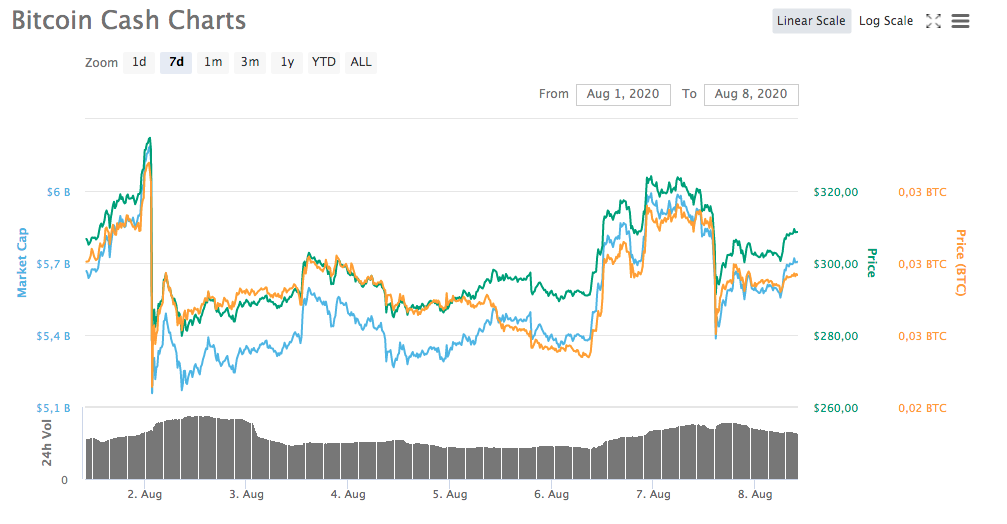Click the $320,00 price label

click(836, 192)
